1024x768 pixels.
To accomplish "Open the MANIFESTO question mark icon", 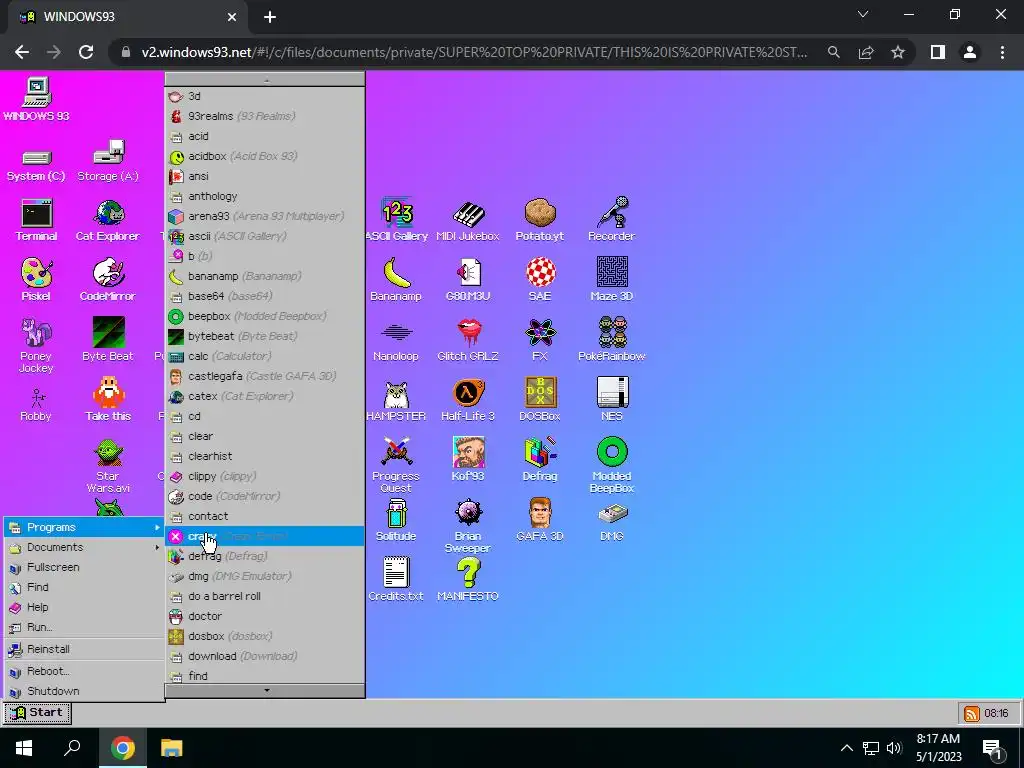I will tap(468, 579).
